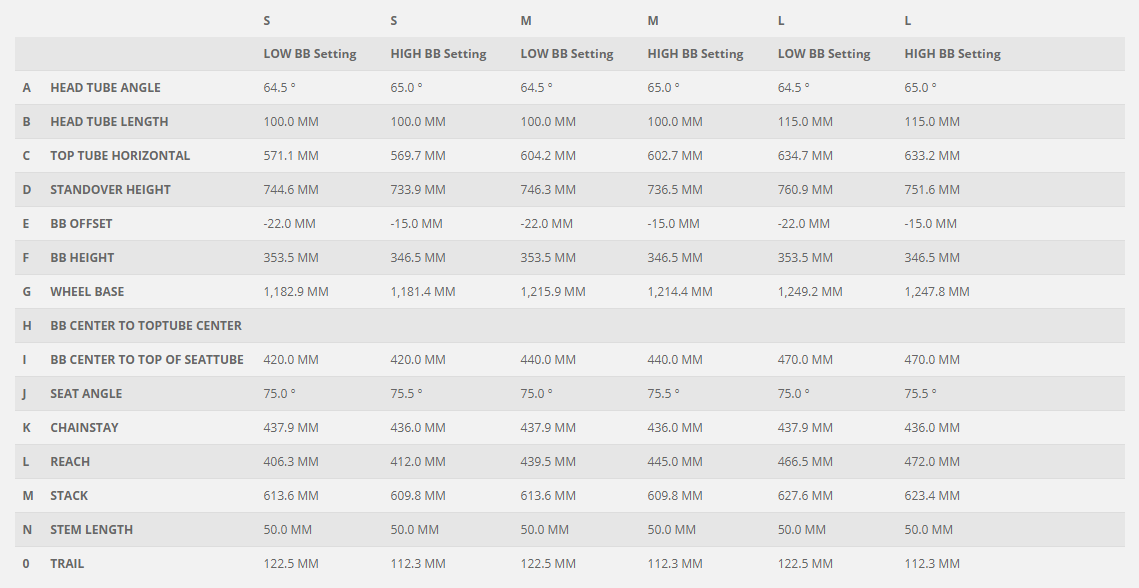This screenshot has height=588, width=1139.
Task: Select the SEAT ANGLE row label
Action: [86, 394]
